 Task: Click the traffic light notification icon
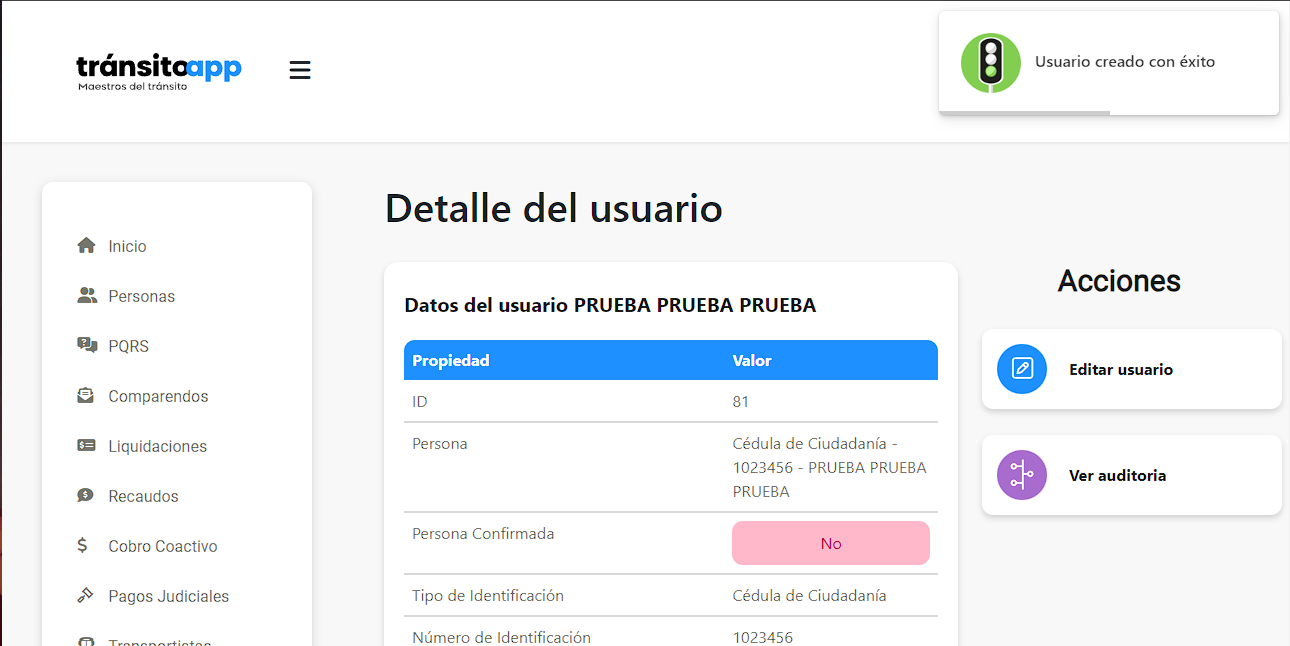coord(990,62)
